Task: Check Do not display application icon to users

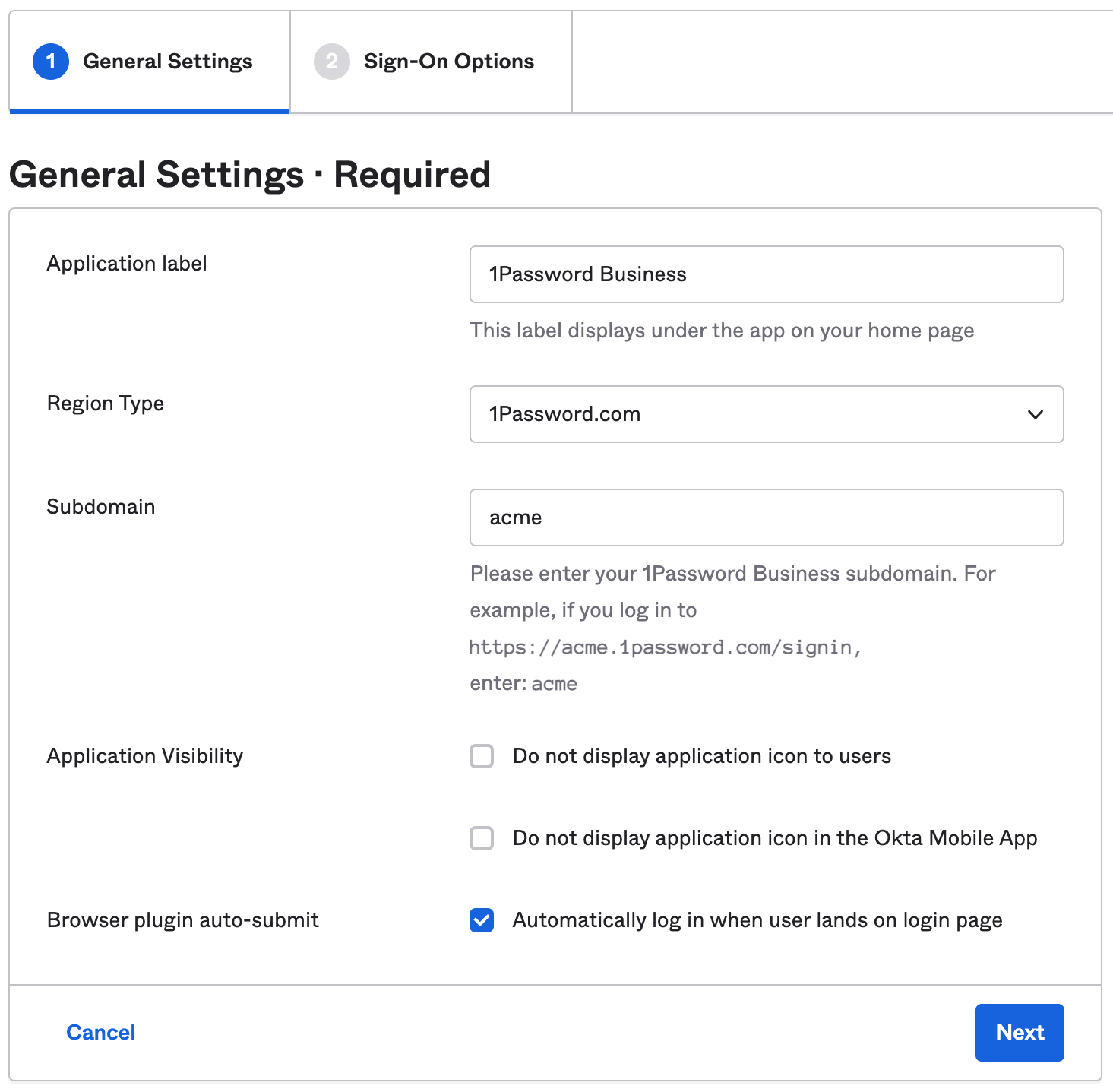Action: tap(482, 756)
